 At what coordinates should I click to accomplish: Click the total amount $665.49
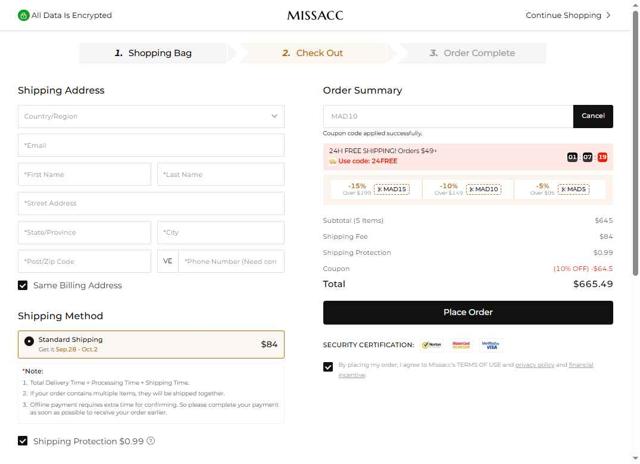(593, 284)
